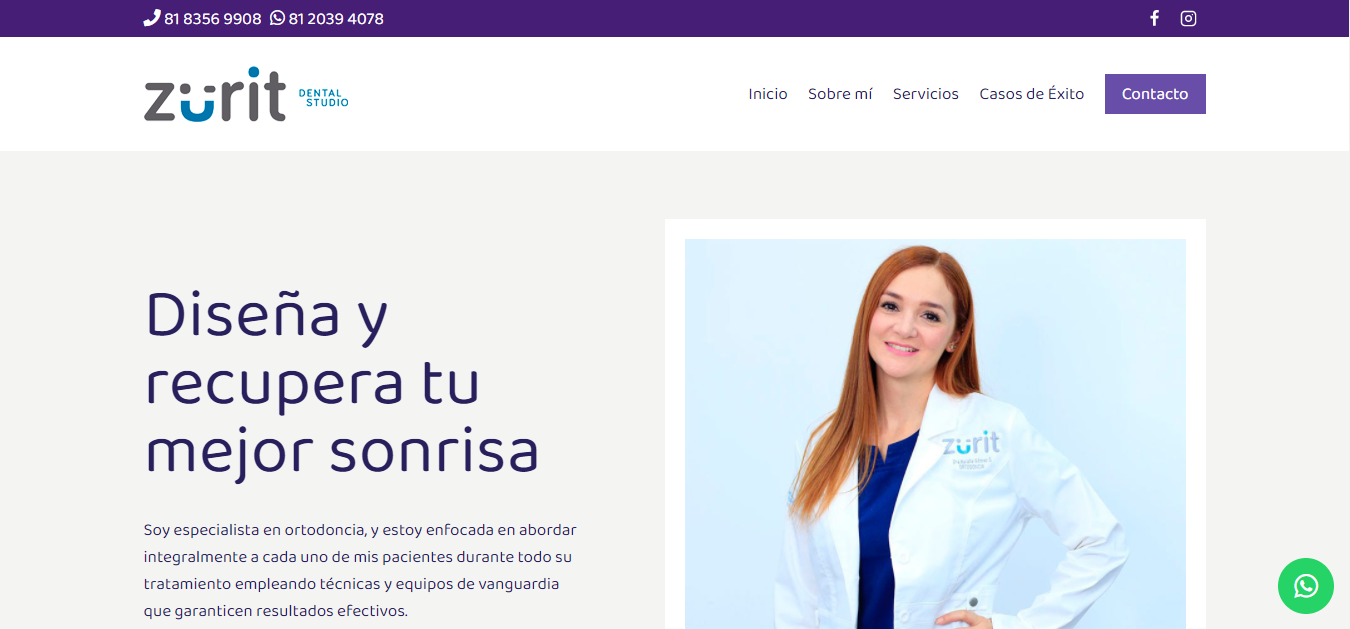This screenshot has width=1350, height=629.
Task: Click the paragraph about ortodoncia specialist
Action: (x=360, y=570)
